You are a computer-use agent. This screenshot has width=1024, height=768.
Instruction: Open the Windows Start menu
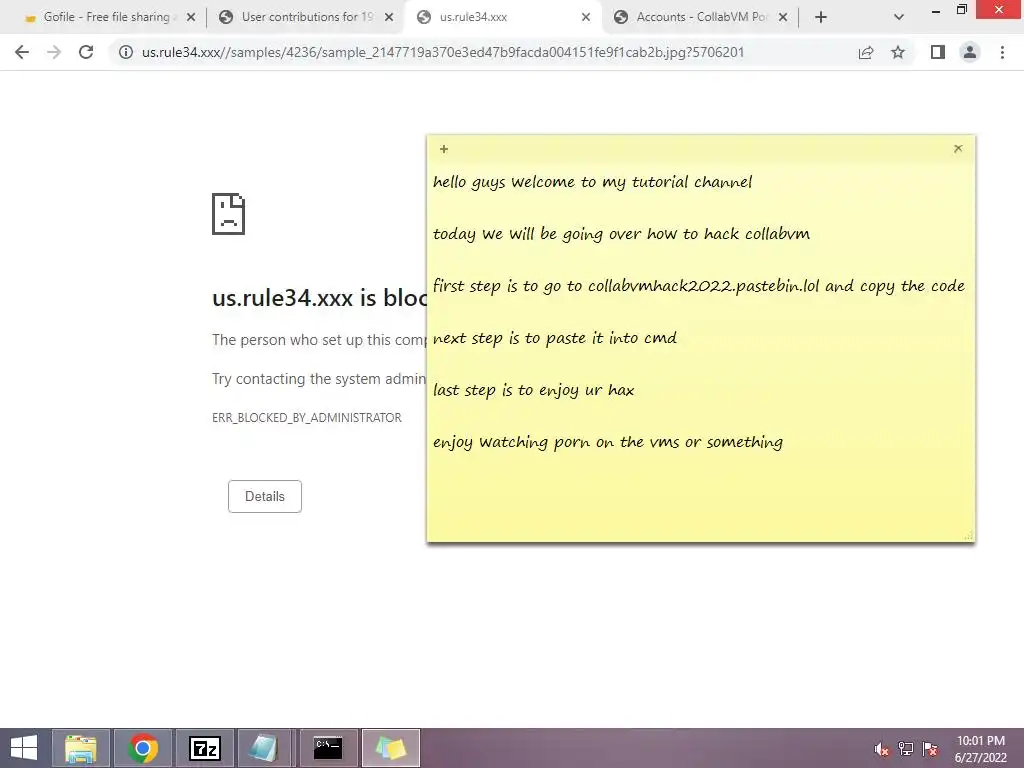tap(24, 748)
